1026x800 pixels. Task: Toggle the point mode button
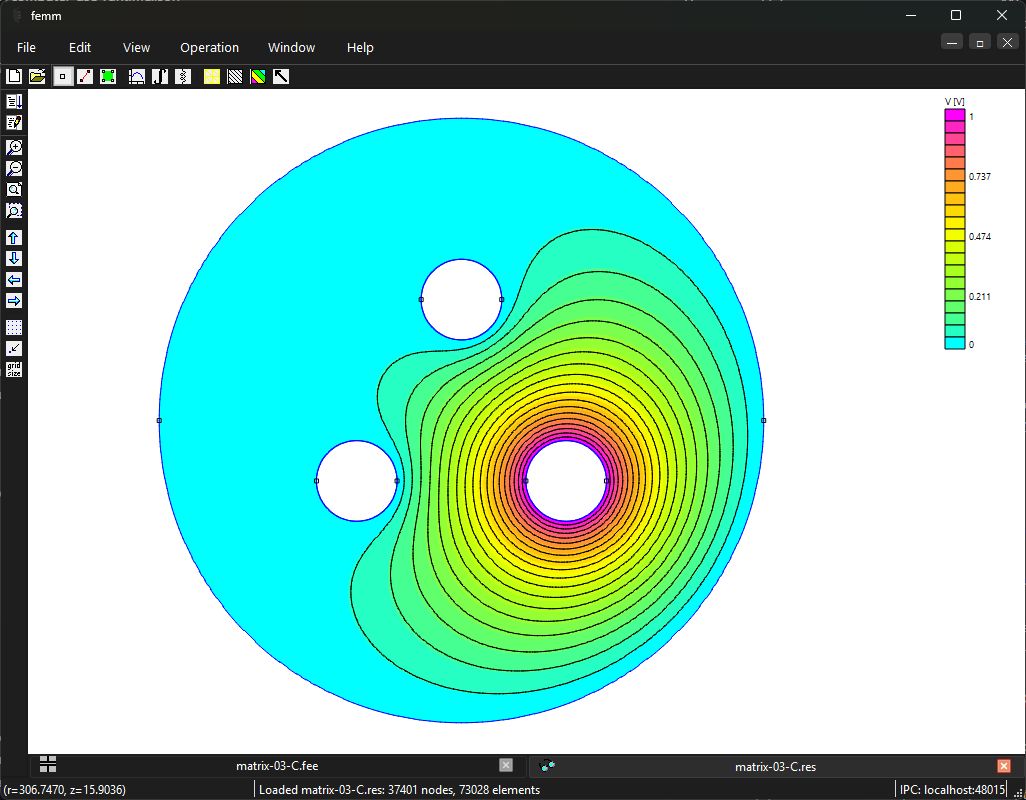[x=62, y=77]
